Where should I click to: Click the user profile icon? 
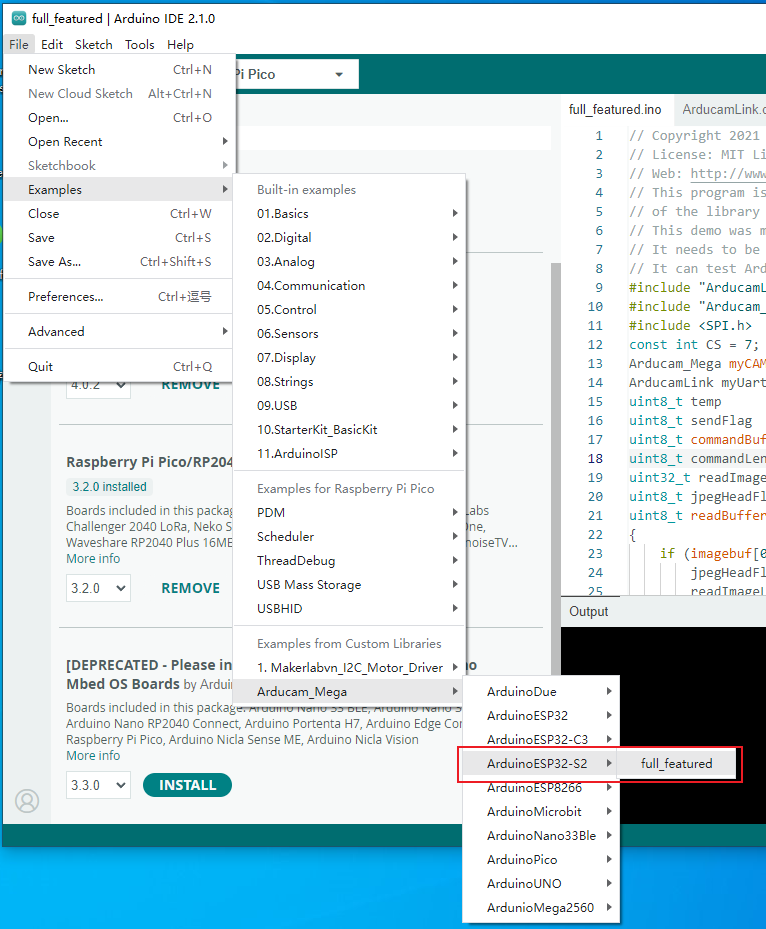tap(27, 801)
